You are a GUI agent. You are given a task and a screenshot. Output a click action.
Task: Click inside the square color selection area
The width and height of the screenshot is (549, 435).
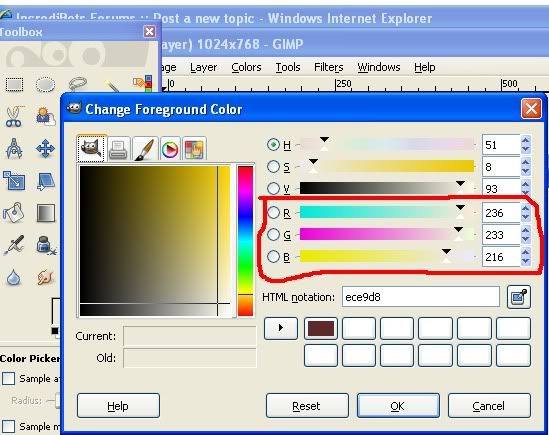(x=155, y=241)
